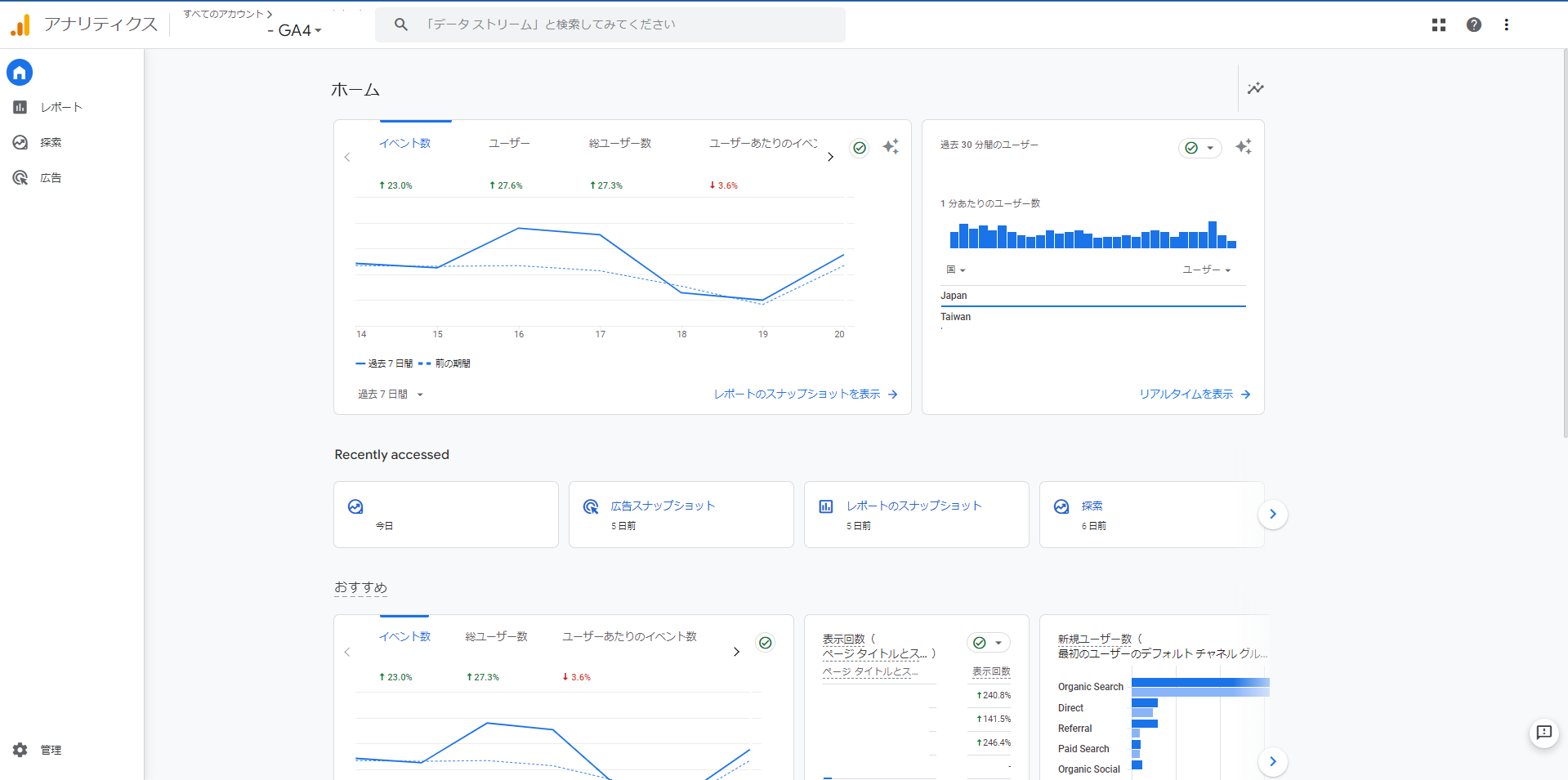Open the 探索 recent card from 6日前

tap(1152, 515)
